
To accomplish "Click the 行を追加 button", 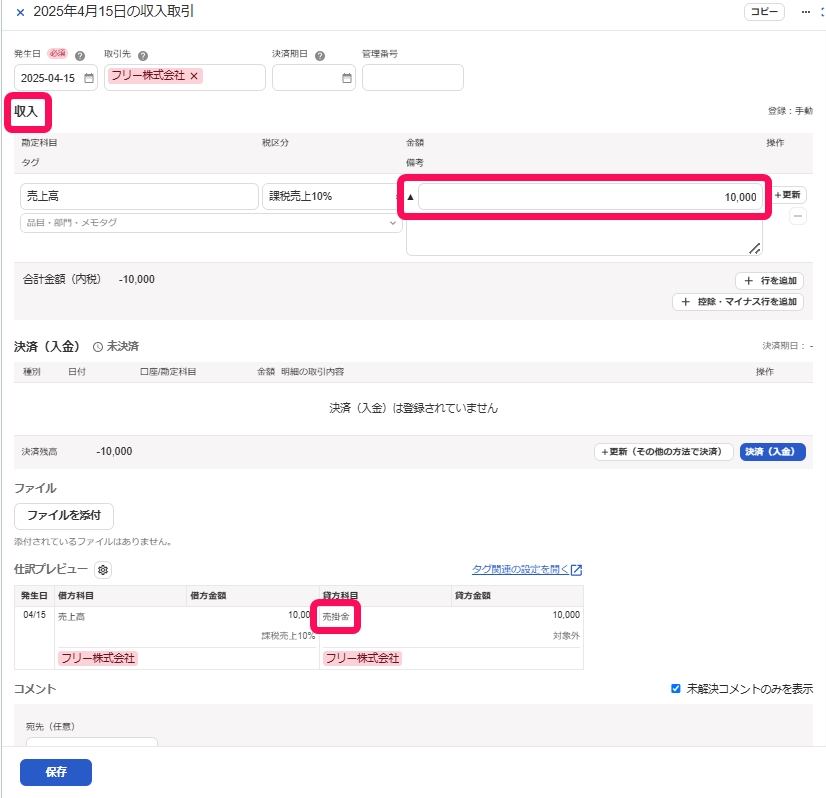I will (769, 281).
